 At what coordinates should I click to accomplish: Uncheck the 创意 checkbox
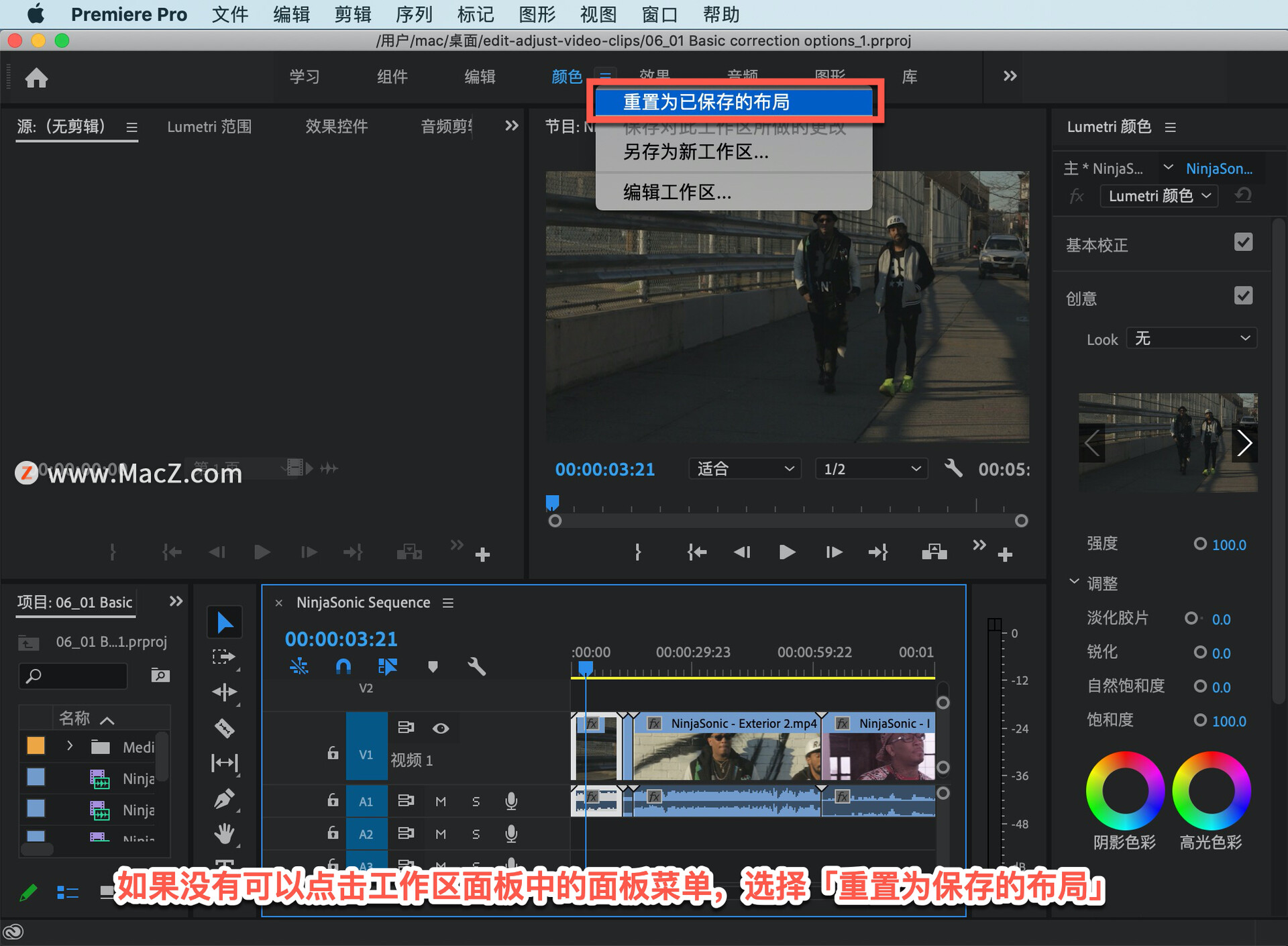coord(1242,296)
